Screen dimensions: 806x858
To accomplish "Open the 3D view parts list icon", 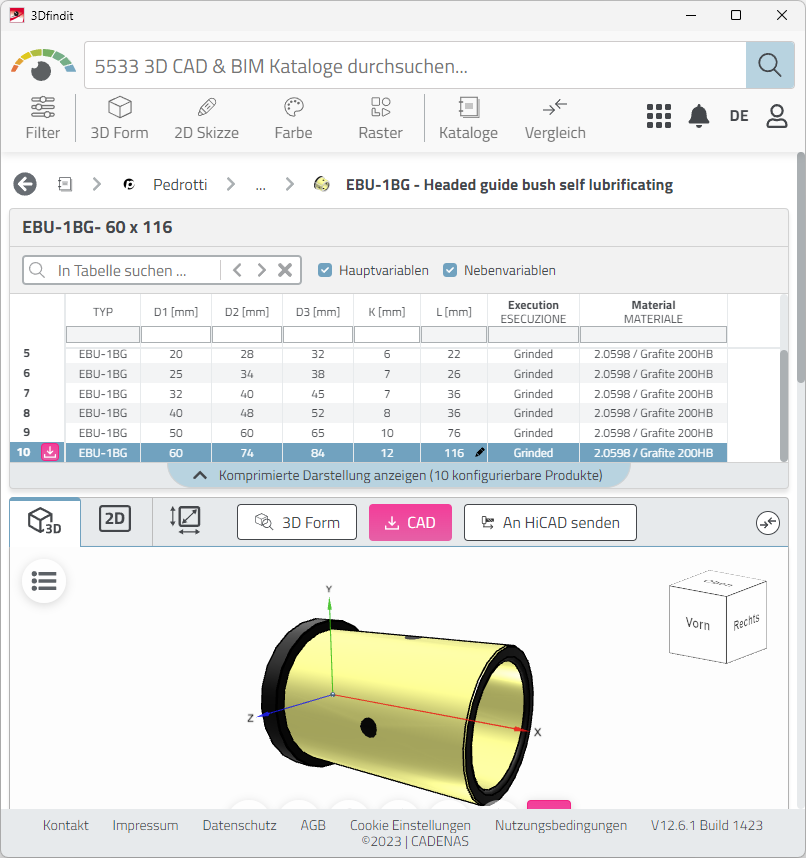I will pos(44,581).
